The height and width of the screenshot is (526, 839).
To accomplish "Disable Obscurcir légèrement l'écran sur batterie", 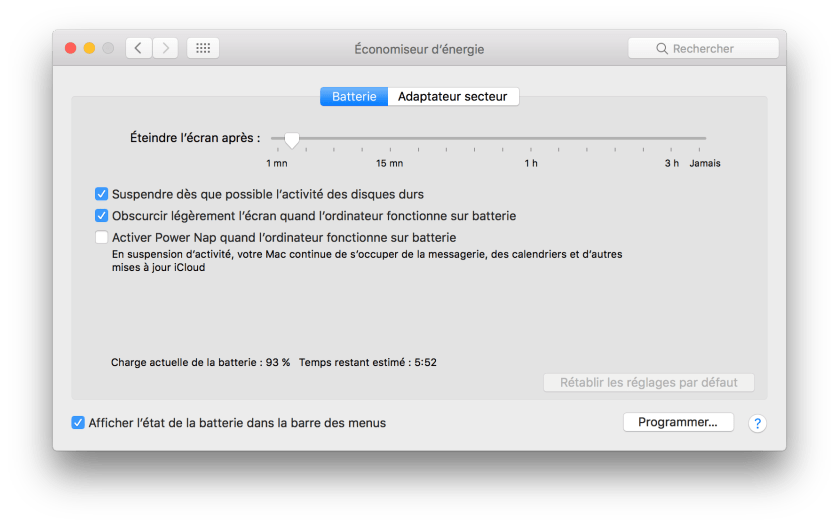I will [x=102, y=215].
